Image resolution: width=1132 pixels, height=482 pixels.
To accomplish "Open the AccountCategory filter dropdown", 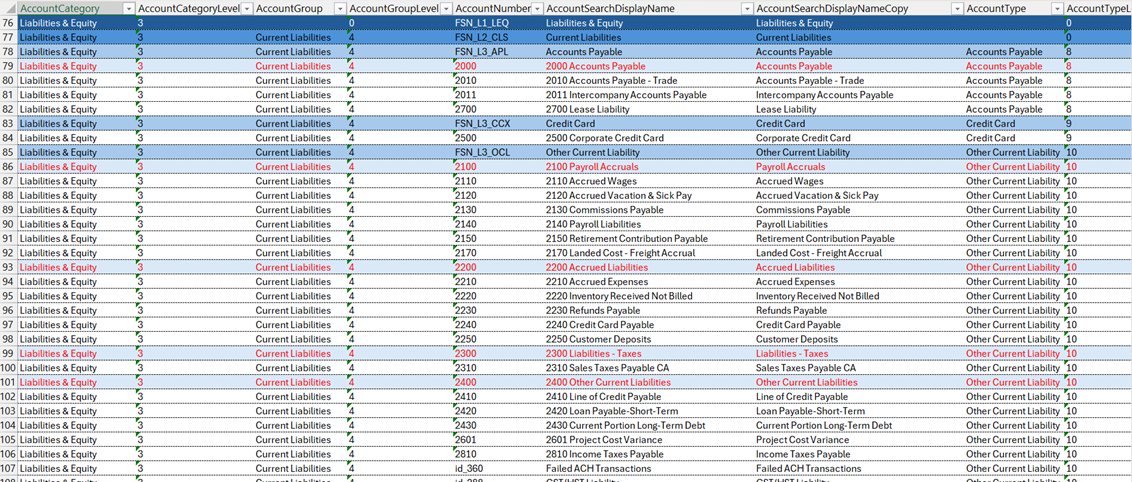I will point(127,8).
